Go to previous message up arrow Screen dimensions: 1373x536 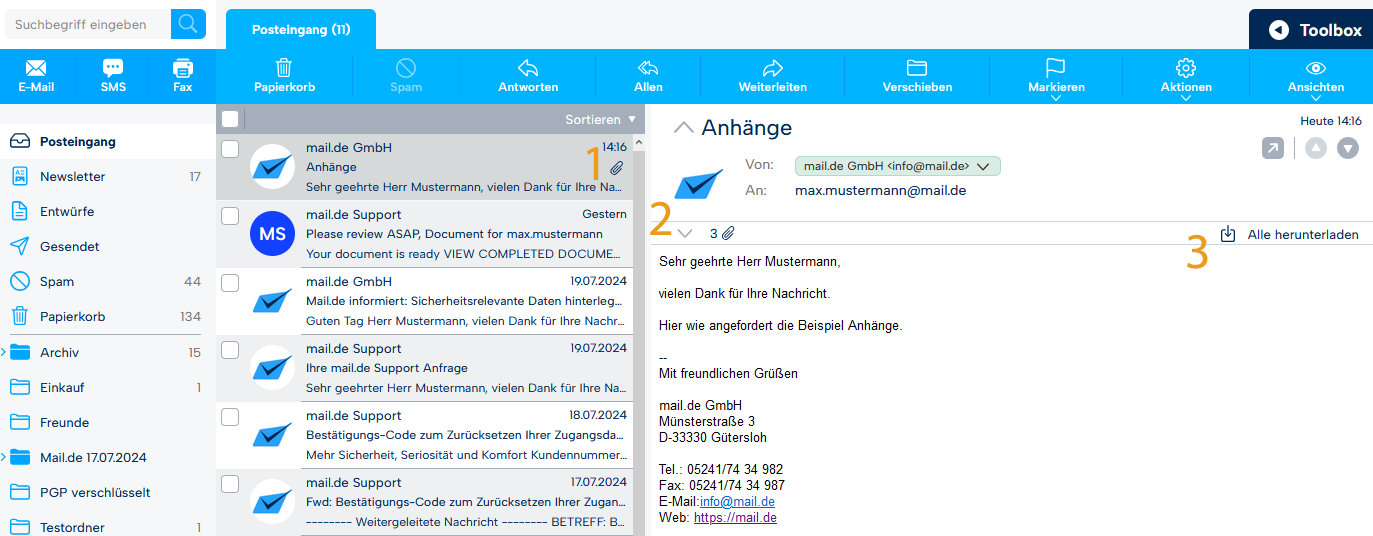click(1316, 148)
